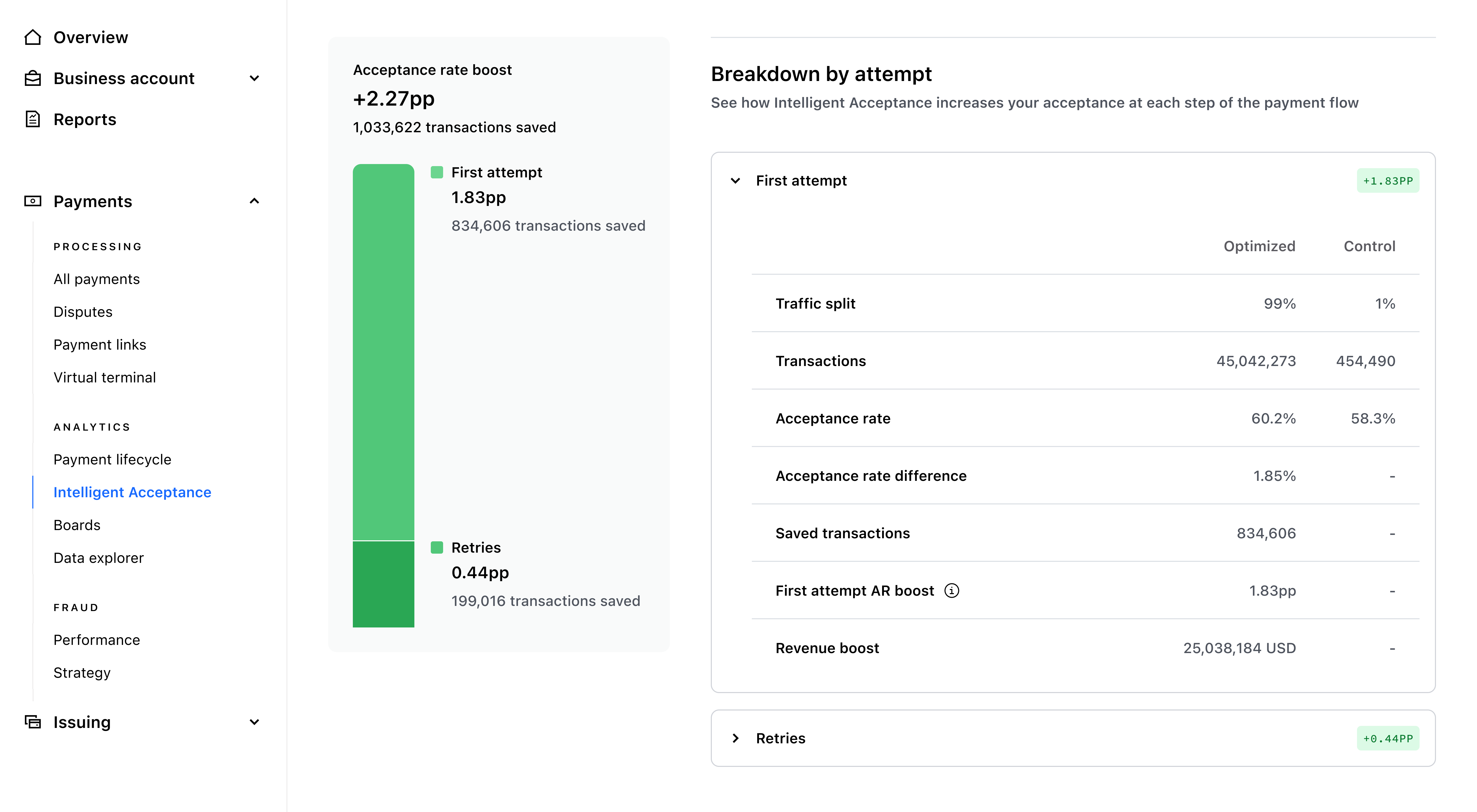Click the 1.85% acceptance rate difference value
The height and width of the screenshot is (812, 1477).
pyautogui.click(x=1275, y=476)
